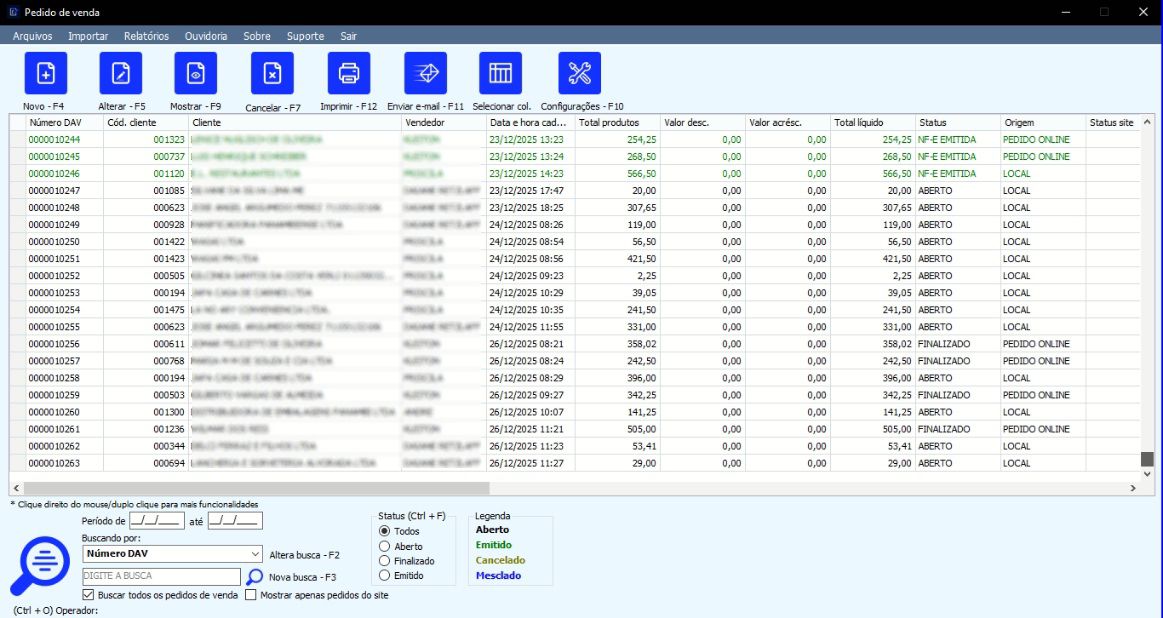The height and width of the screenshot is (618, 1163).
Task: Click the DIGITE A BUSCA search field
Action: pos(161,577)
